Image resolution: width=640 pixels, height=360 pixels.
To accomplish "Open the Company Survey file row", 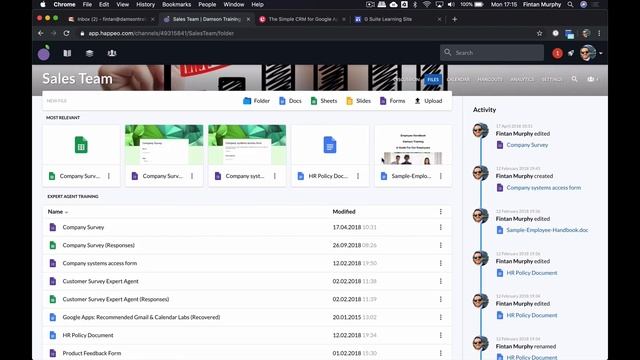I will 247,227.
